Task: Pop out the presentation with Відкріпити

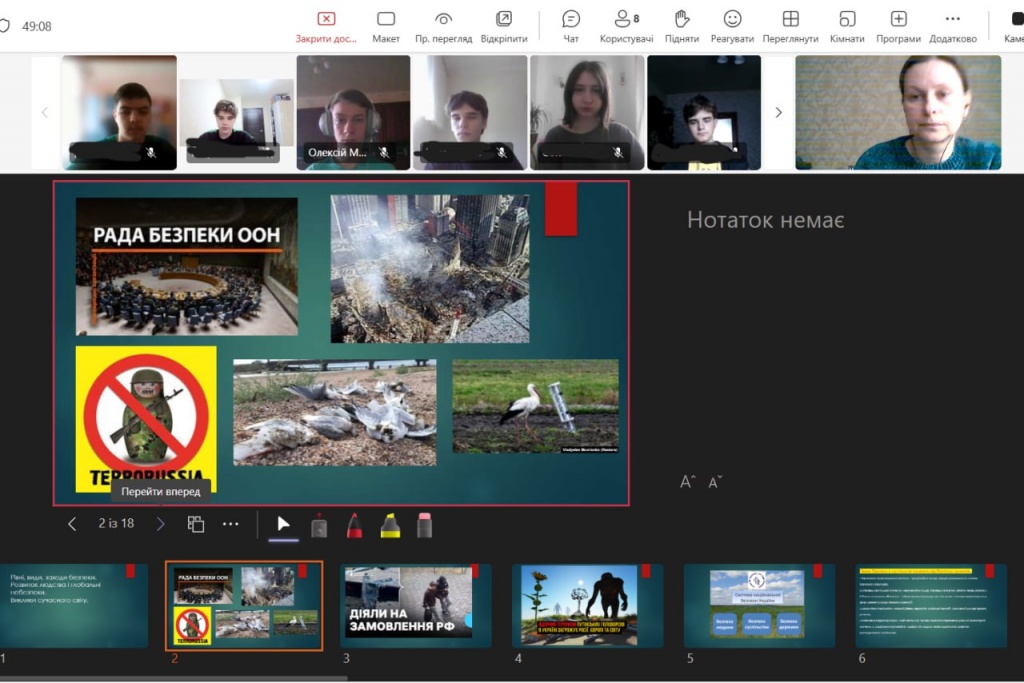Action: tap(504, 26)
